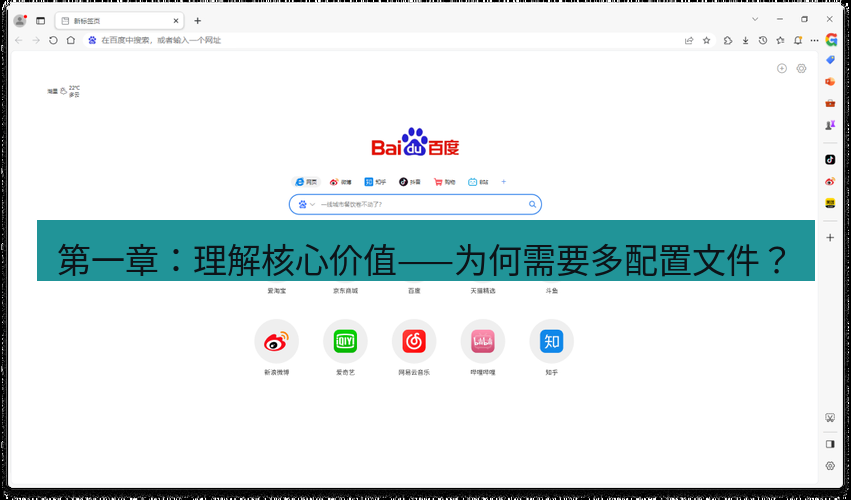Viewport: 851px width, 500px height.
Task: Refresh the page
Action: point(53,40)
